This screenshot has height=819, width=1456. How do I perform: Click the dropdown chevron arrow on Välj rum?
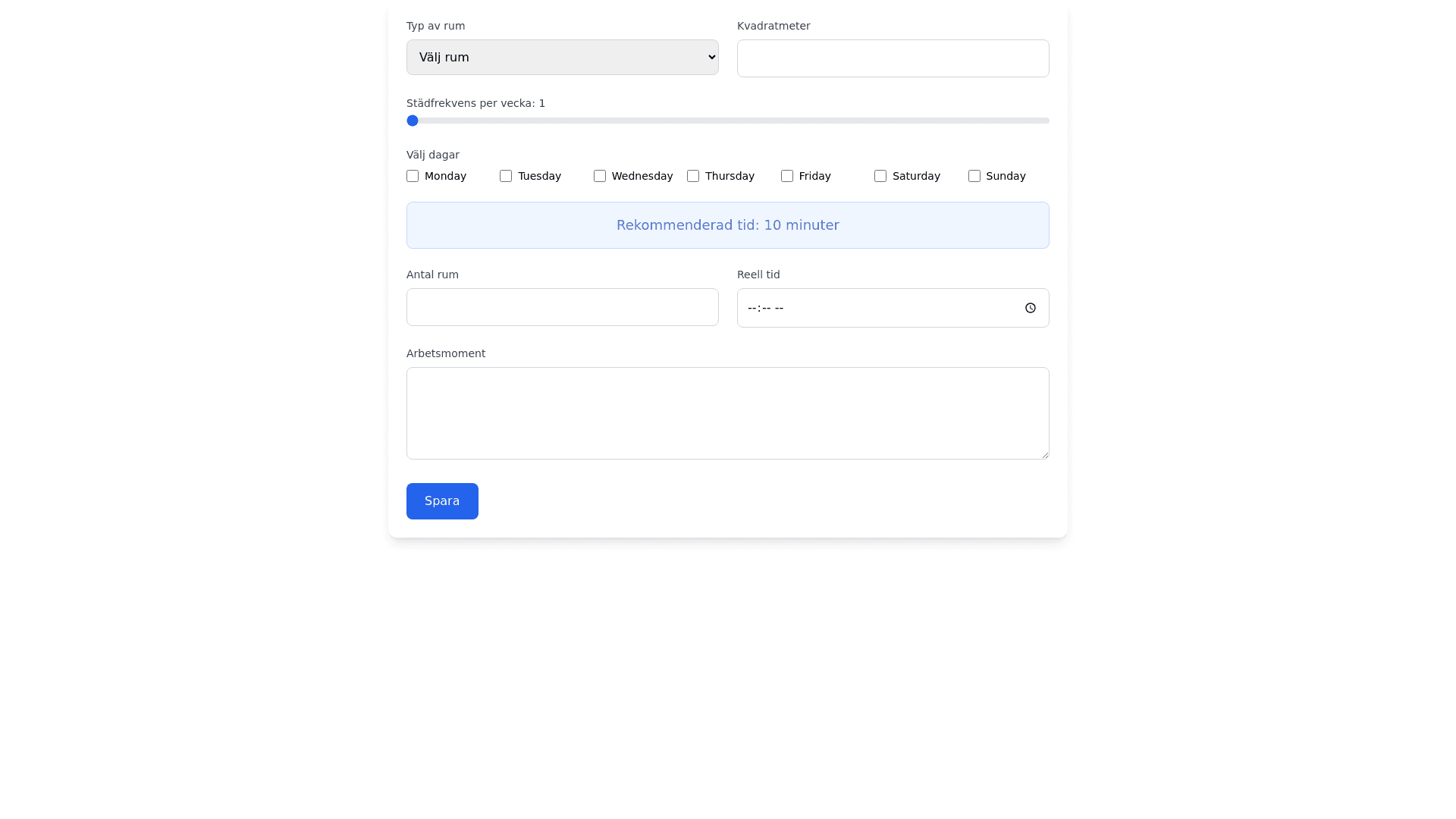[x=711, y=58]
